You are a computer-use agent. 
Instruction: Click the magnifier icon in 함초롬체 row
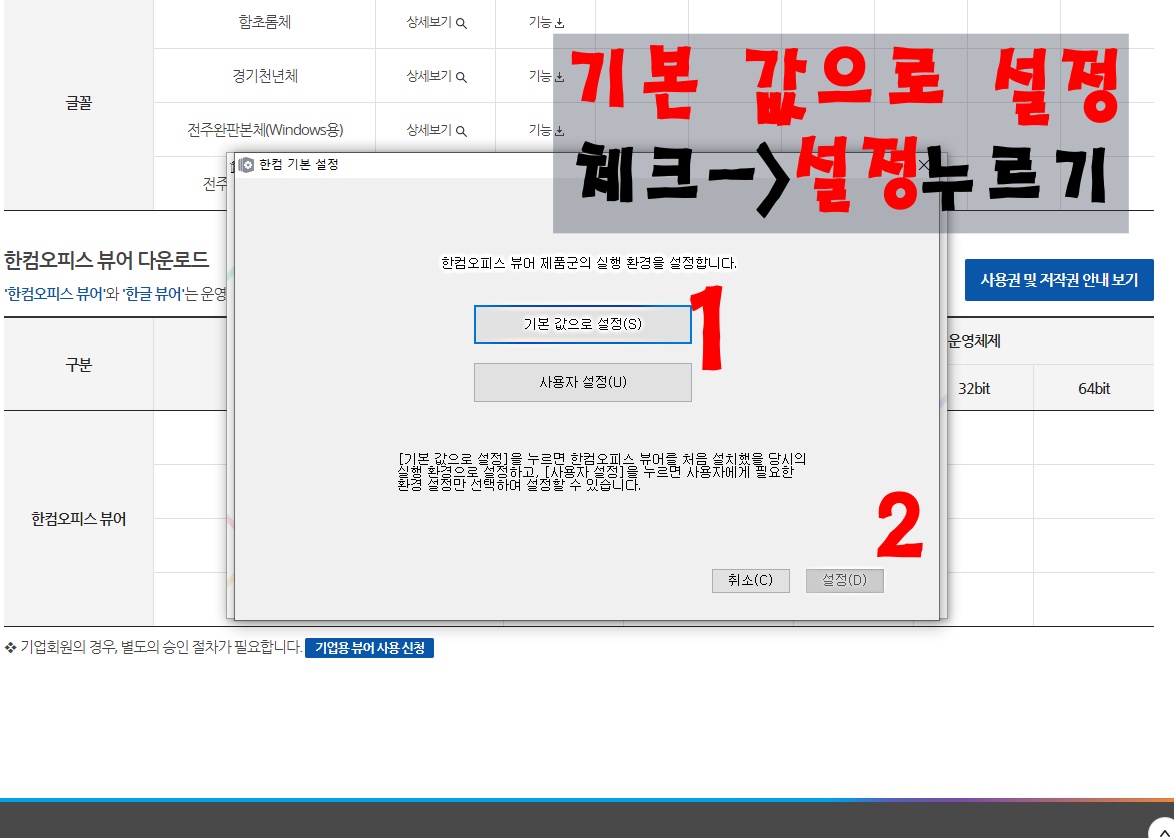click(x=461, y=23)
